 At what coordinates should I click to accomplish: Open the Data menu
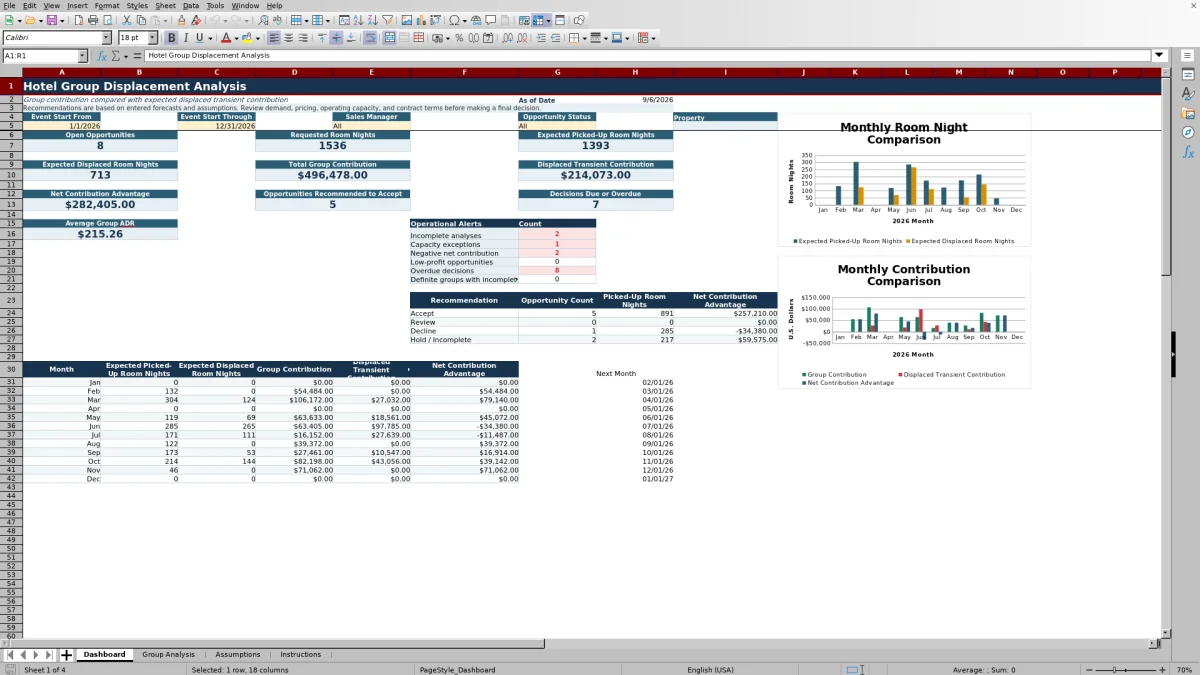click(191, 6)
